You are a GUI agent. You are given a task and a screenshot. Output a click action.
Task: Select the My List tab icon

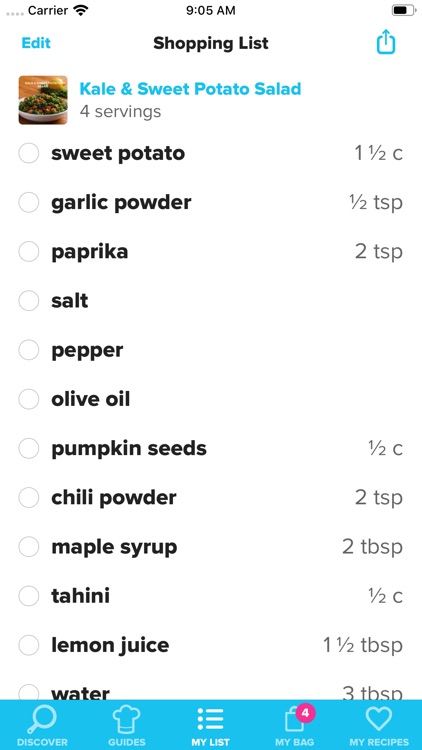(x=211, y=719)
